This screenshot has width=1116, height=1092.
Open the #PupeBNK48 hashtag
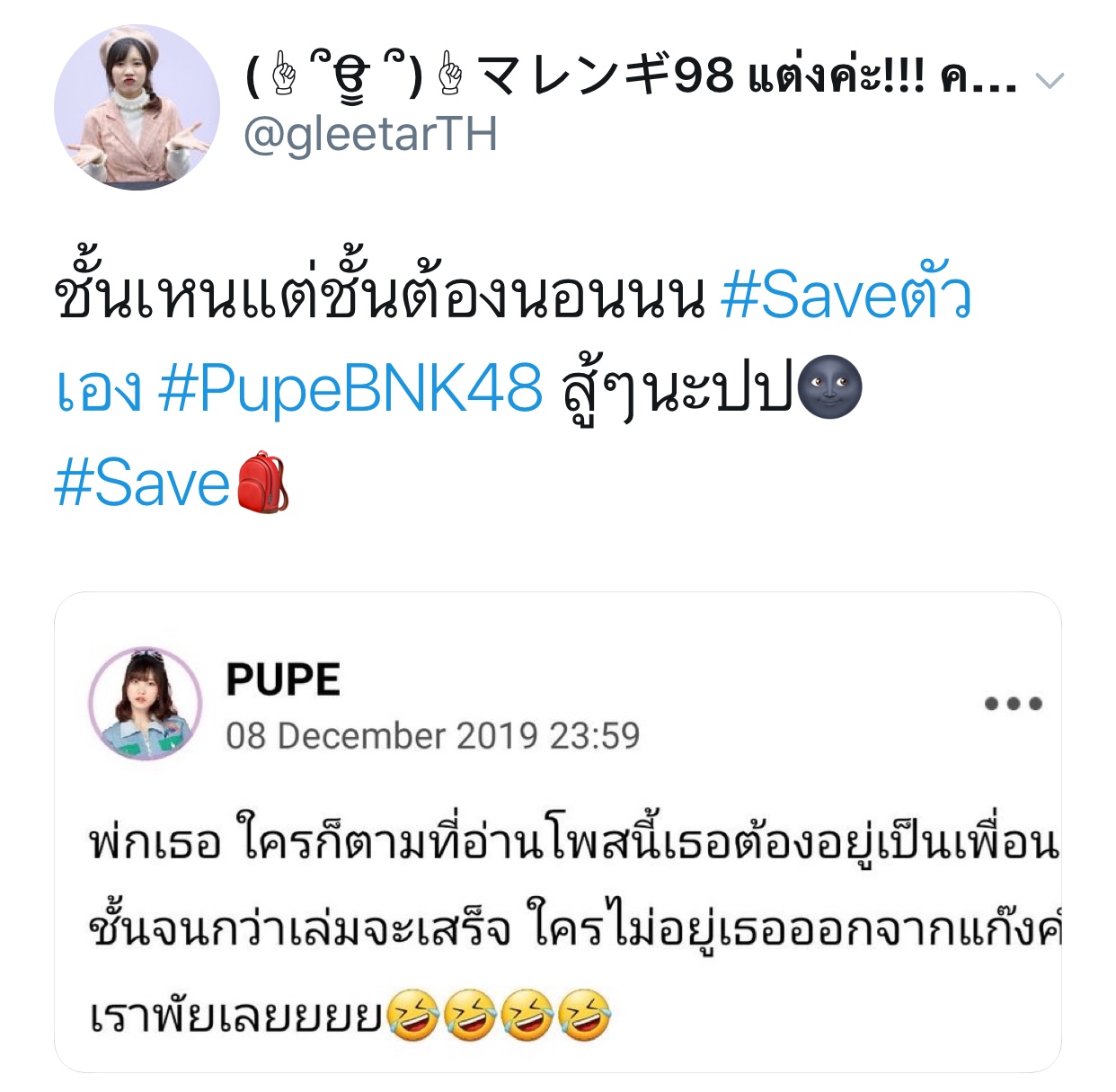350,389
